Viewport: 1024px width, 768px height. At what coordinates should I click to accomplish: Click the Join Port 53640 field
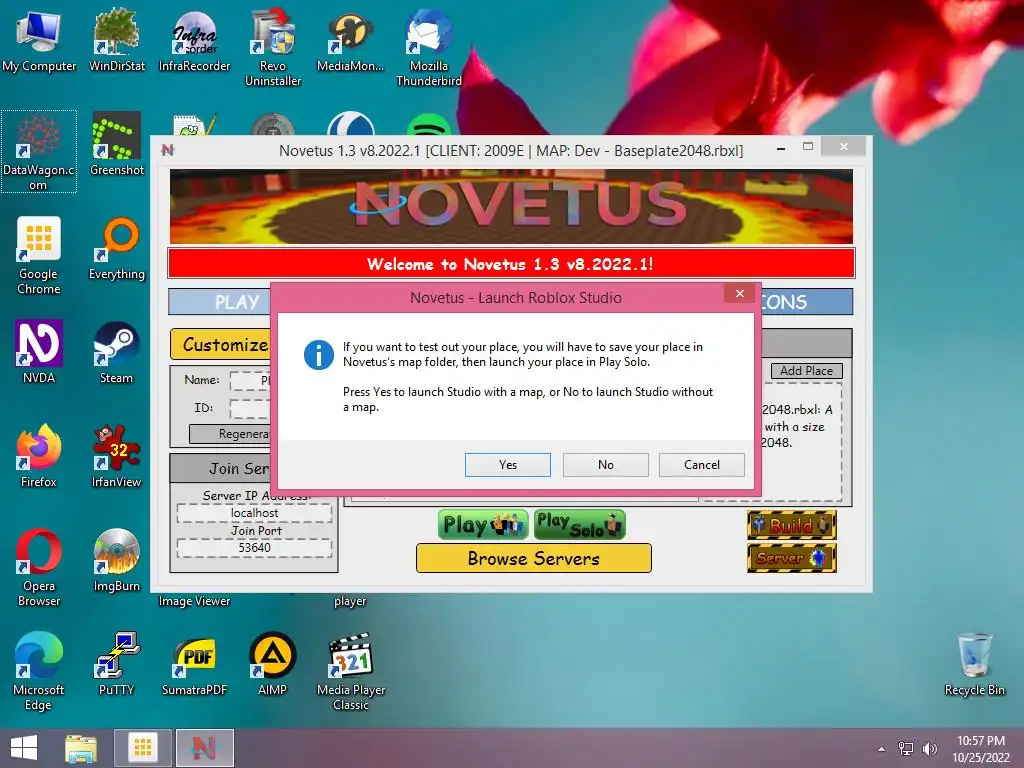254,548
